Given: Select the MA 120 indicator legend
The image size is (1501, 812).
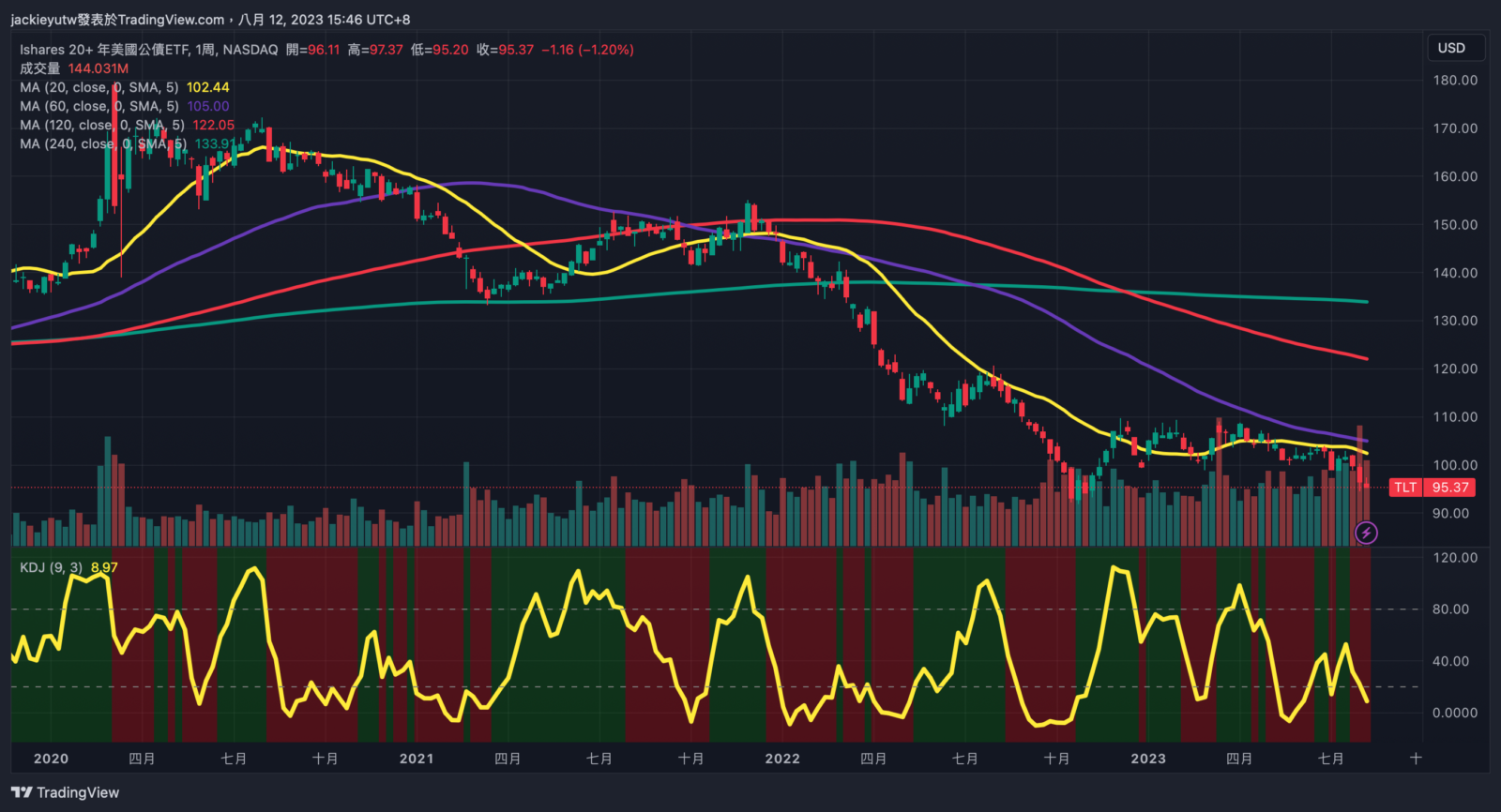Looking at the screenshot, I should click(101, 125).
